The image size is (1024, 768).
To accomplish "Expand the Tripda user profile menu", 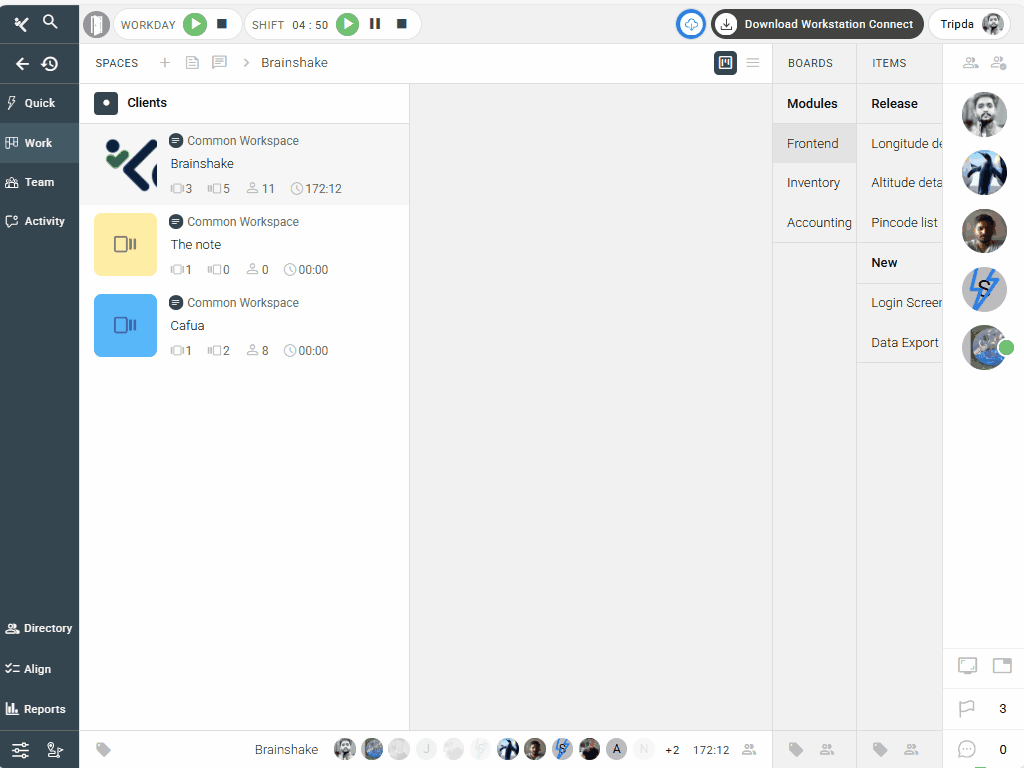I will [x=969, y=24].
